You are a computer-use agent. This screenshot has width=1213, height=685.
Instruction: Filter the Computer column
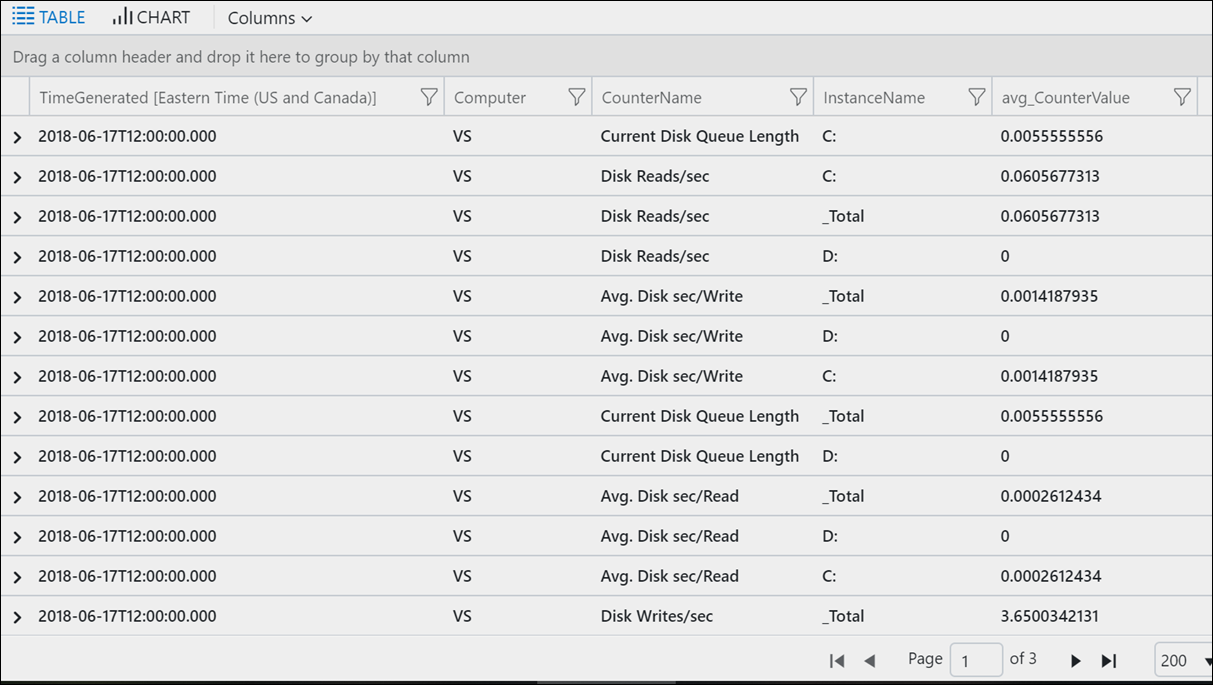pos(576,97)
